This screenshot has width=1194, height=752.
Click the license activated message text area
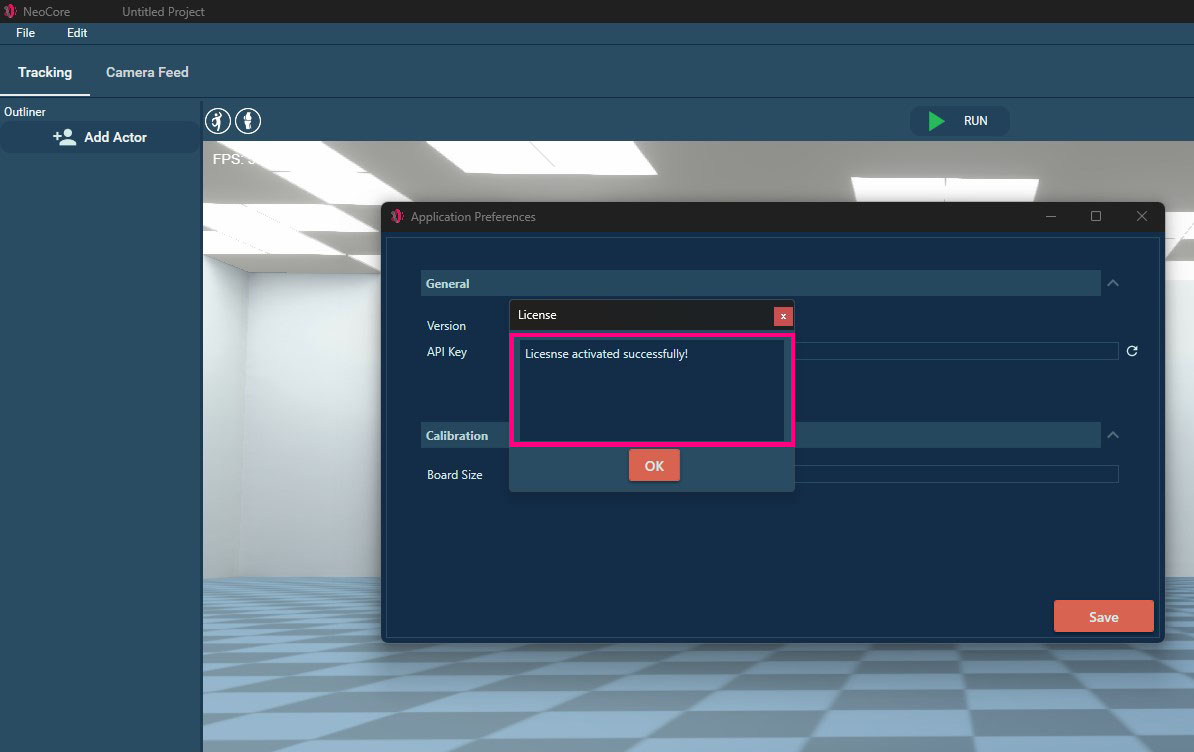point(652,390)
